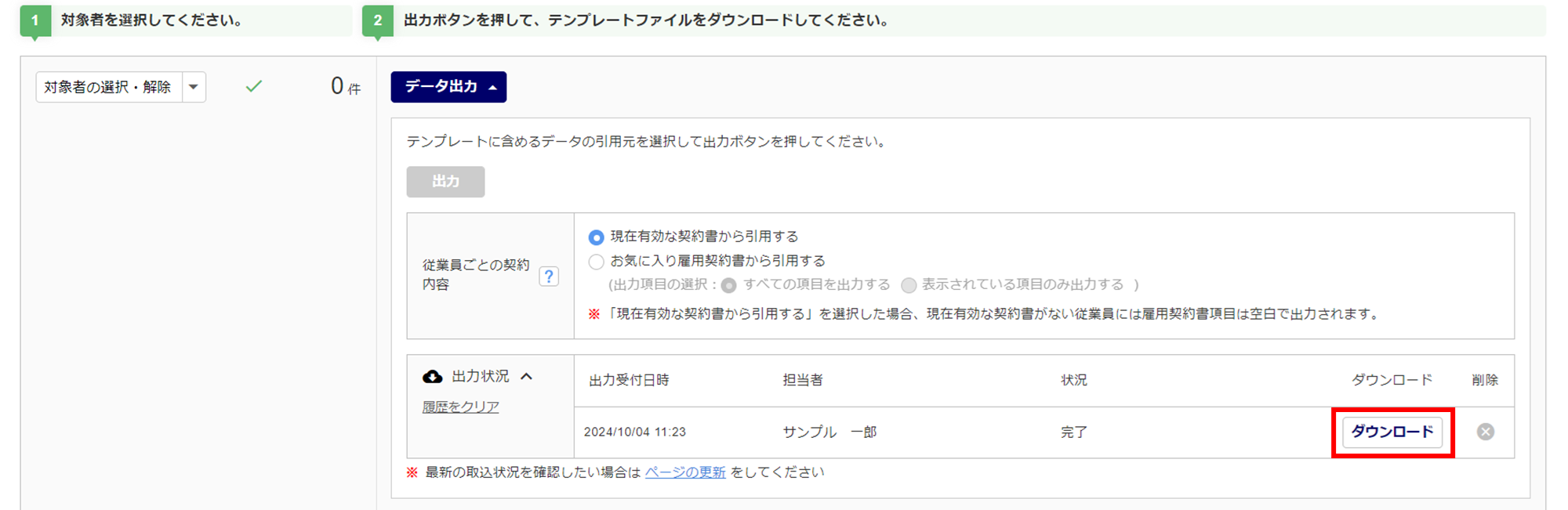Click the delete X icon in output row
Image resolution: width=1568 pixels, height=510 pixels.
coord(1485,432)
